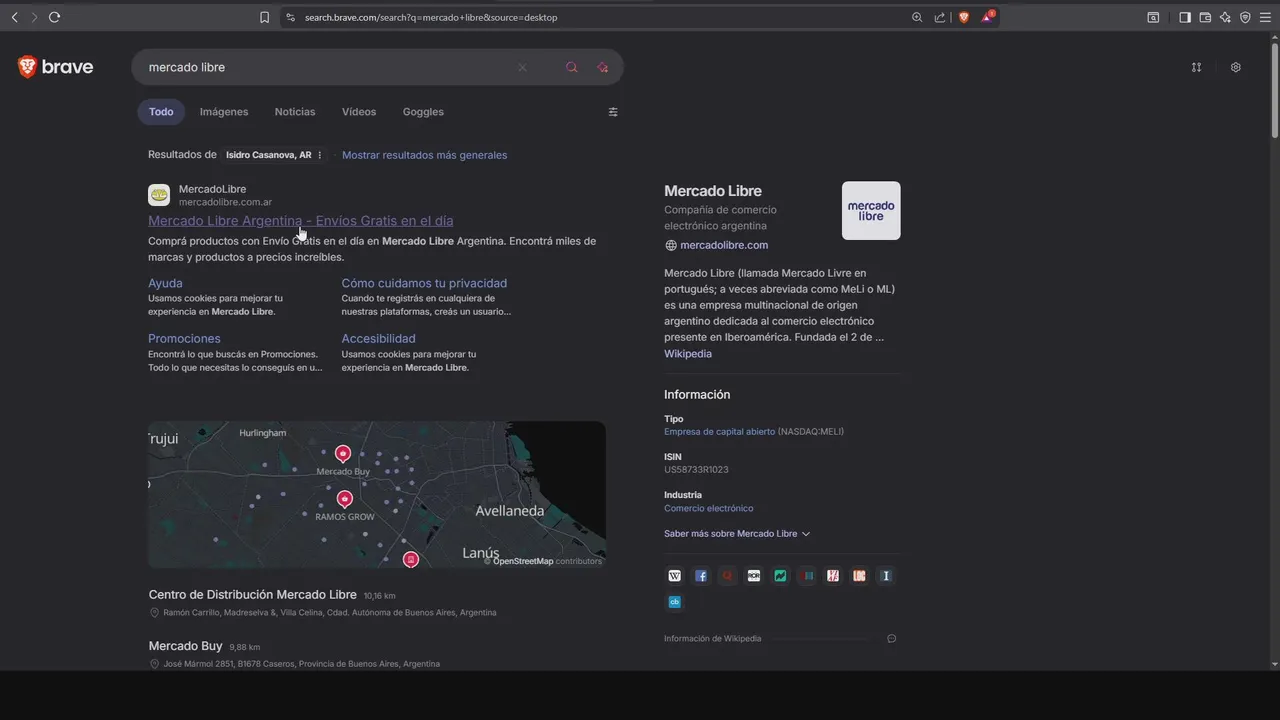1280x720 pixels.
Task: Open location options for Isidro Casanova, AR
Action: 320,155
